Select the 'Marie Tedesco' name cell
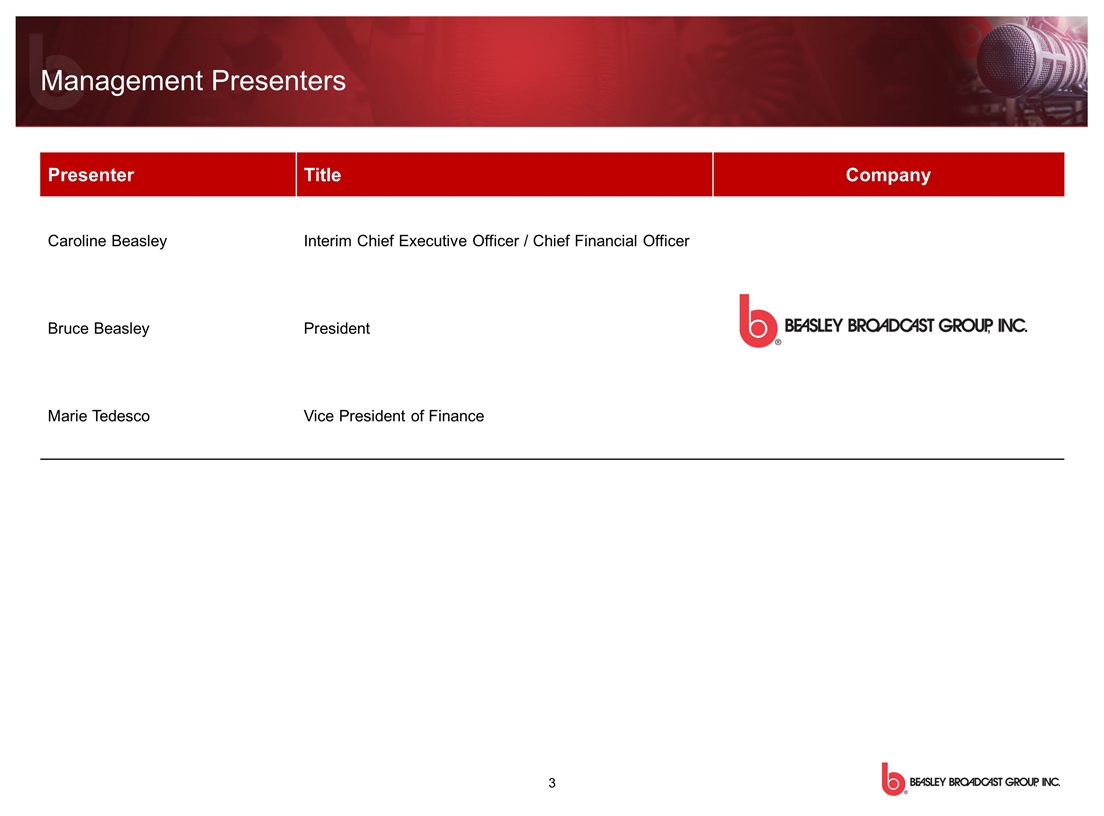This screenshot has width=1104, height=816. (x=98, y=416)
